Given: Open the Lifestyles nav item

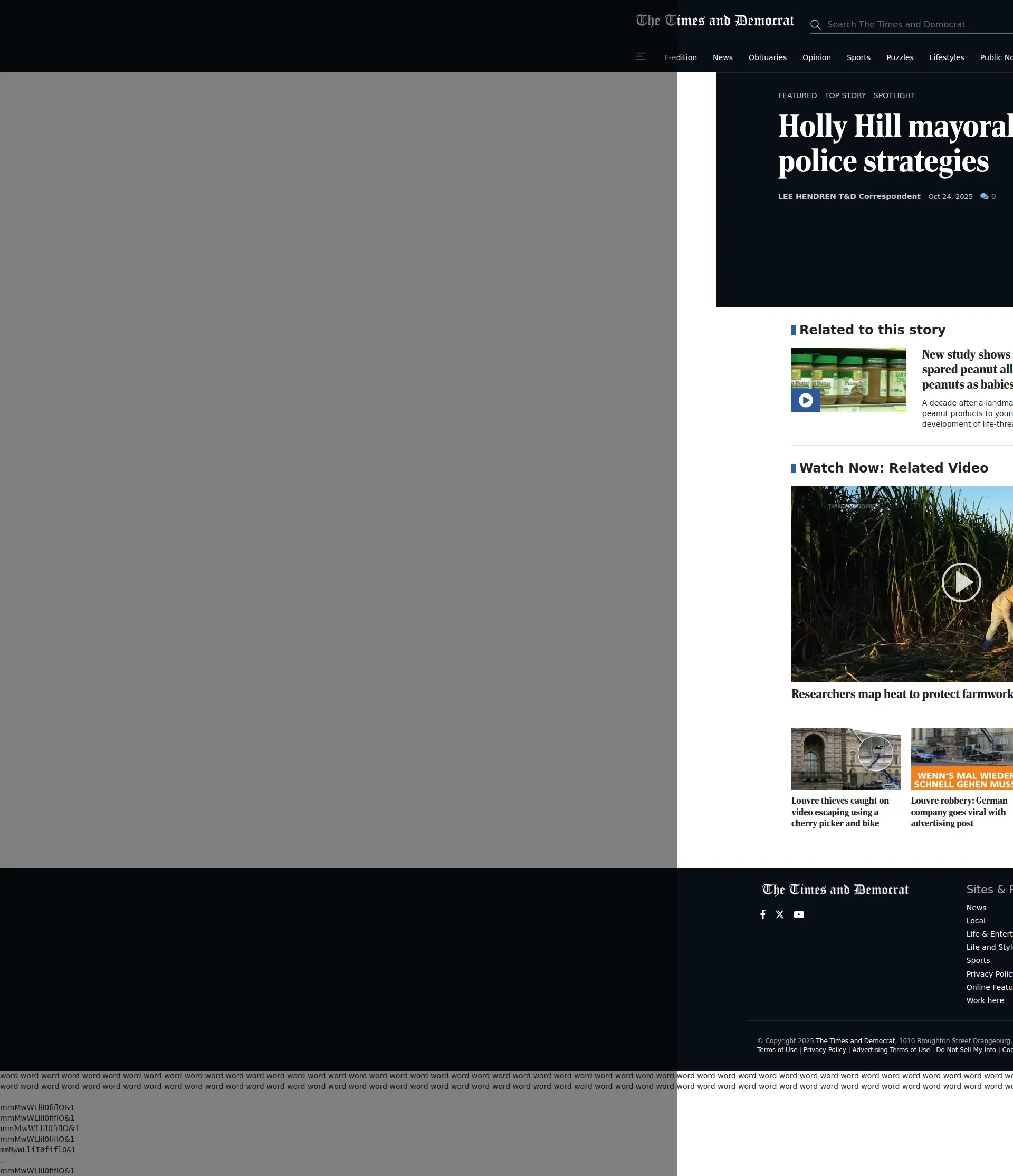Looking at the screenshot, I should click(x=946, y=57).
